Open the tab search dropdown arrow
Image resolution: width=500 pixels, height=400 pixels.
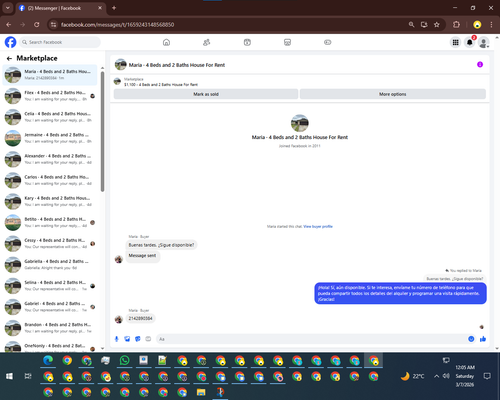click(x=7, y=8)
